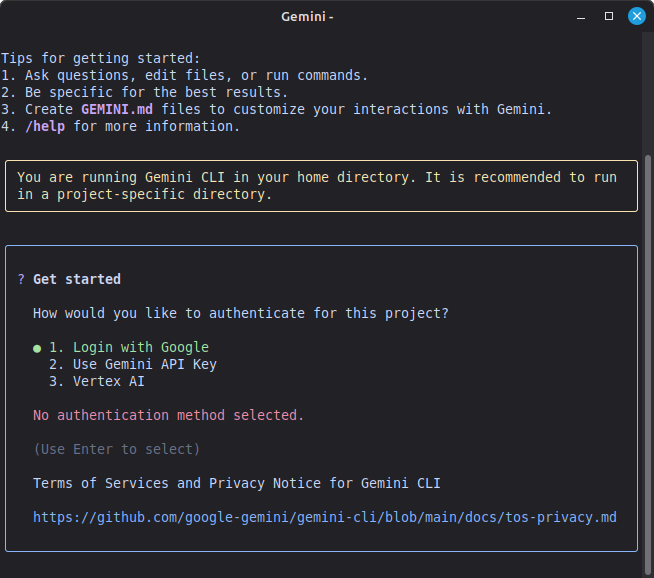The width and height of the screenshot is (654, 578).
Task: Click the question mark beside Get started
Action: coord(21,279)
